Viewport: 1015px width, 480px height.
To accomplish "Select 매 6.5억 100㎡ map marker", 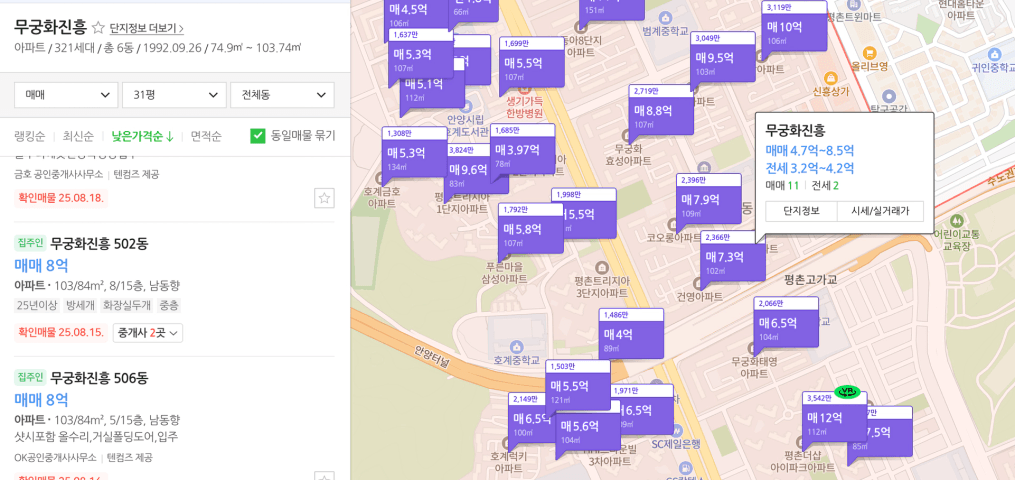I will (x=531, y=420).
